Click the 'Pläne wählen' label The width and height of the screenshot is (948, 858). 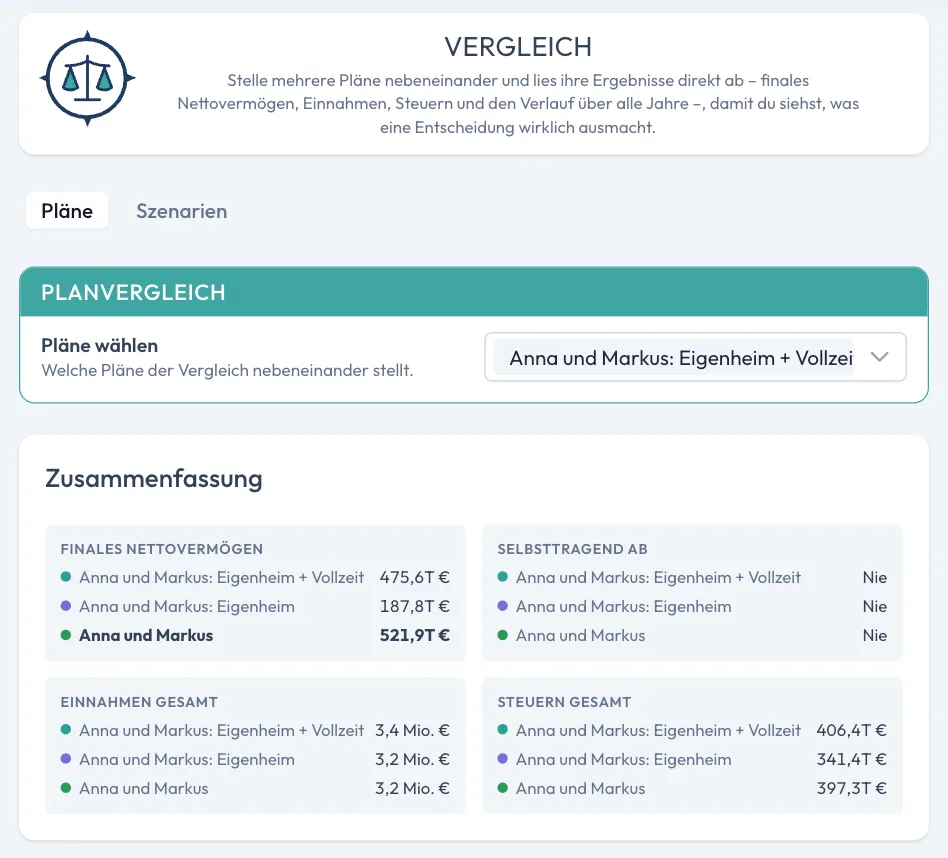tap(100, 345)
